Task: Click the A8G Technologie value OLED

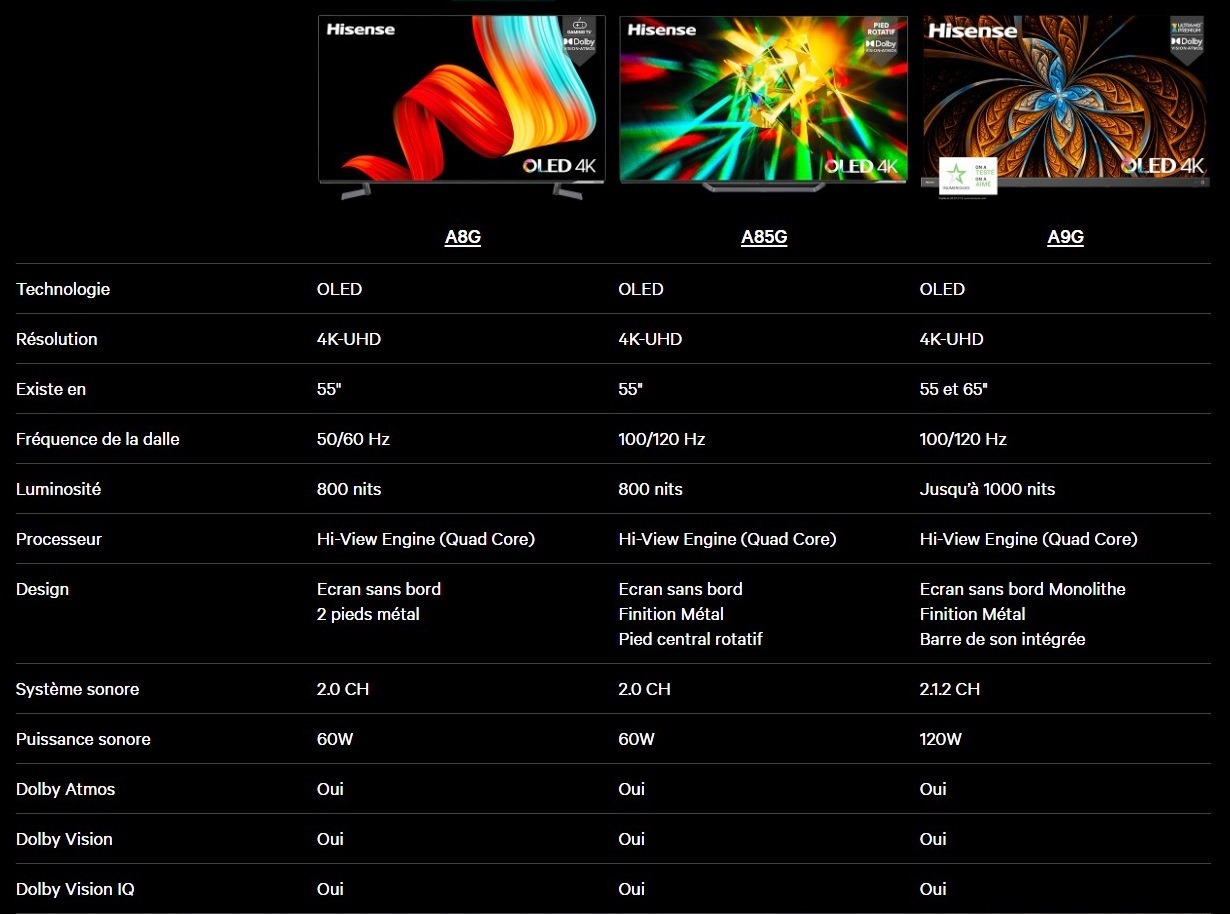Action: (x=339, y=289)
